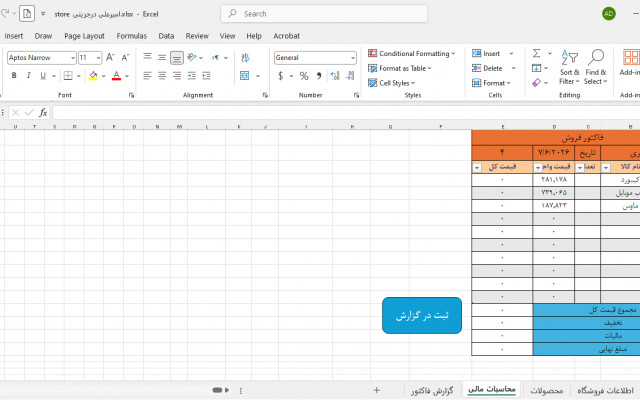This screenshot has height=400, width=640.
Task: Open Format as Table gallery
Action: pyautogui.click(x=400, y=68)
